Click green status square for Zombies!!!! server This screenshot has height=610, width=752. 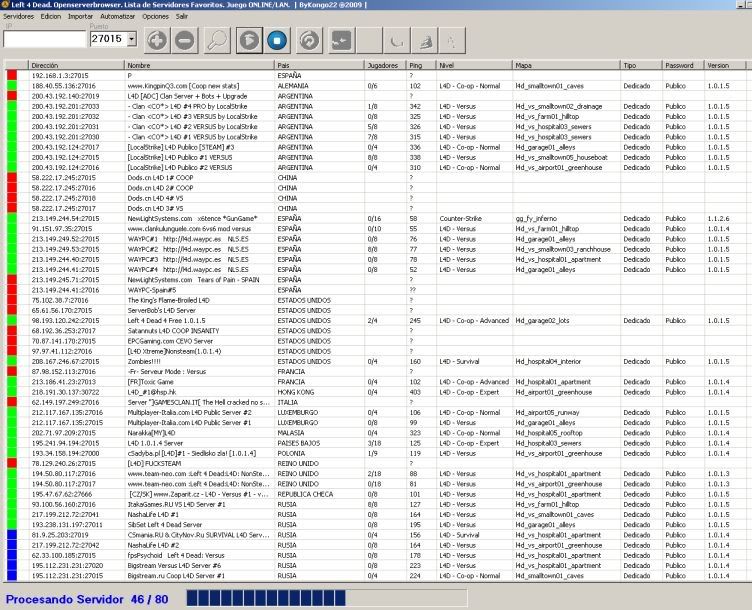coord(12,361)
